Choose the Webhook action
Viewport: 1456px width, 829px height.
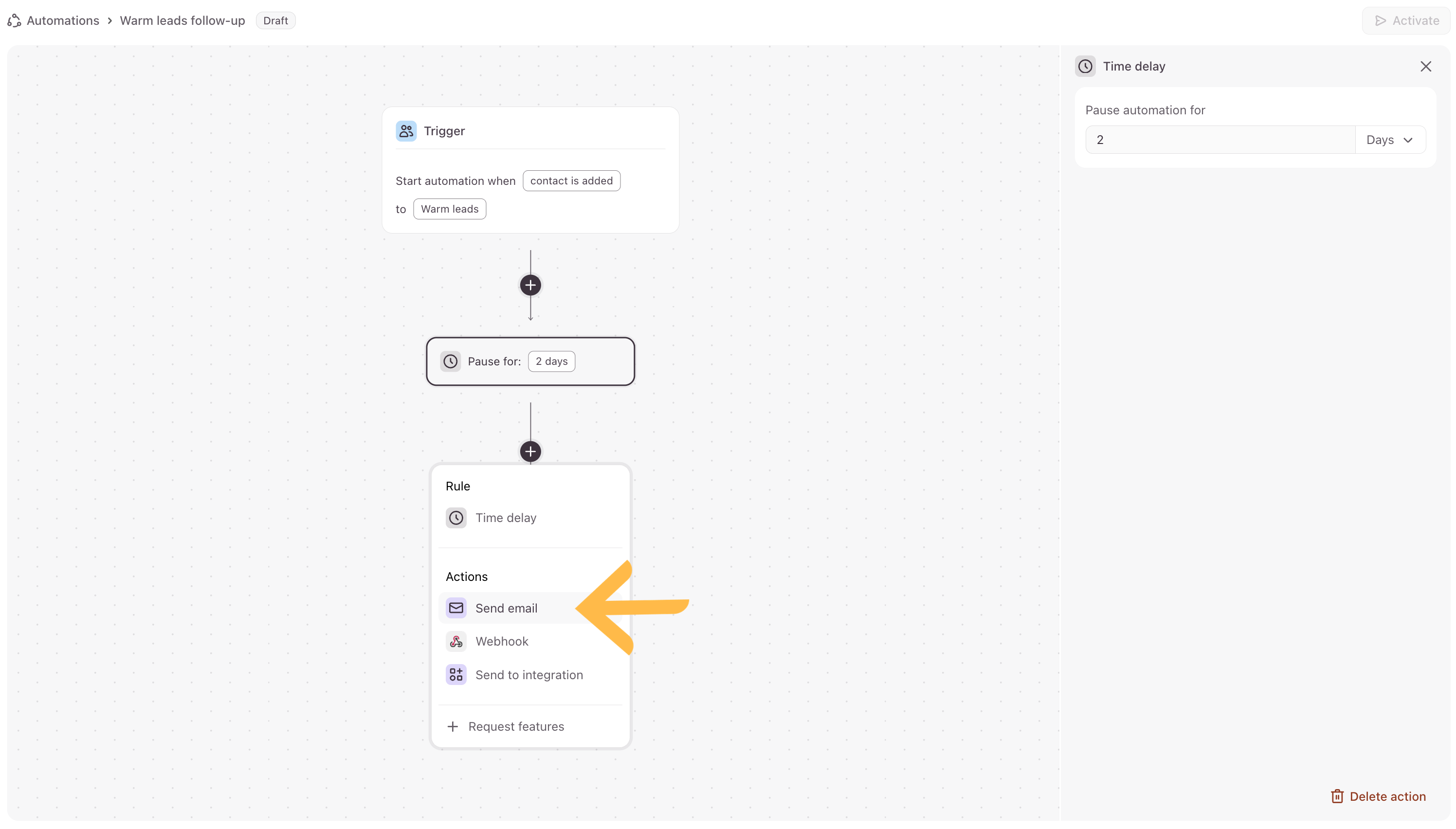(x=502, y=642)
